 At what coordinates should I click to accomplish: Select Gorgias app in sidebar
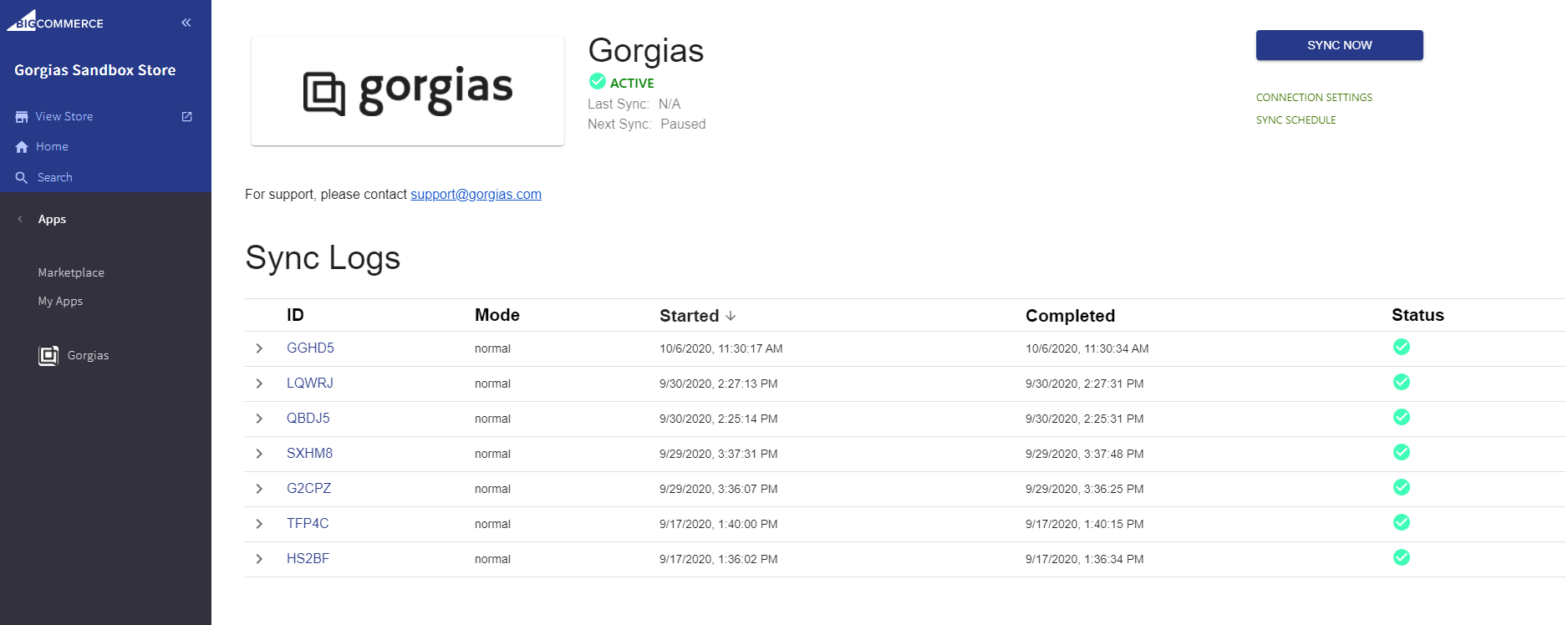[88, 355]
